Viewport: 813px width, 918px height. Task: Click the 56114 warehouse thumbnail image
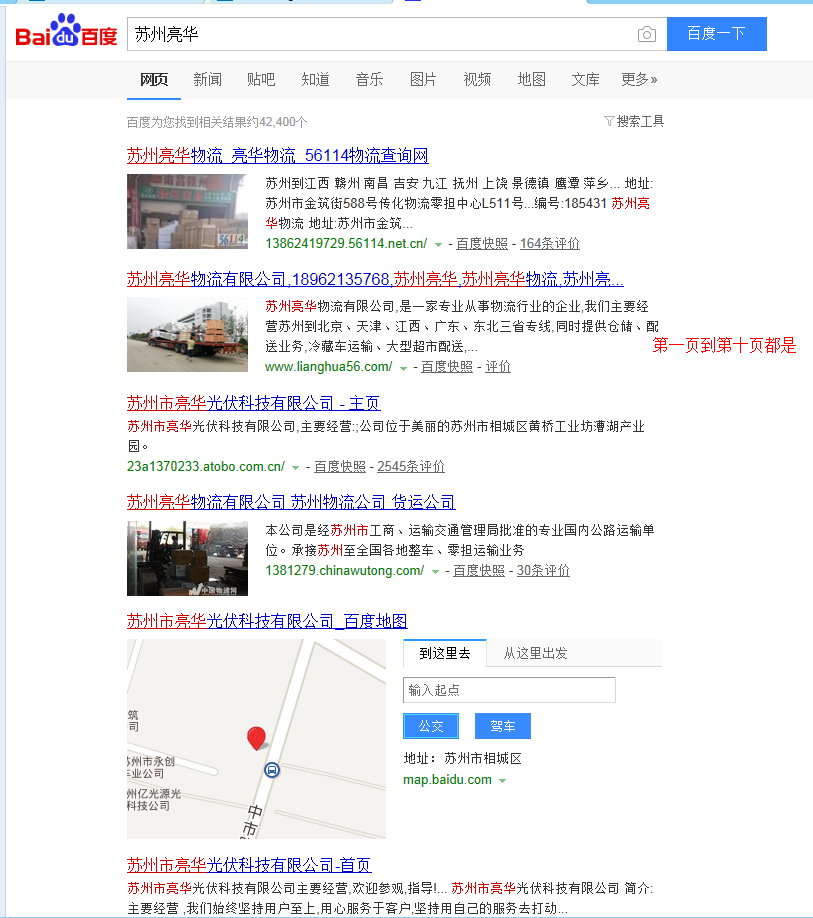[x=187, y=211]
